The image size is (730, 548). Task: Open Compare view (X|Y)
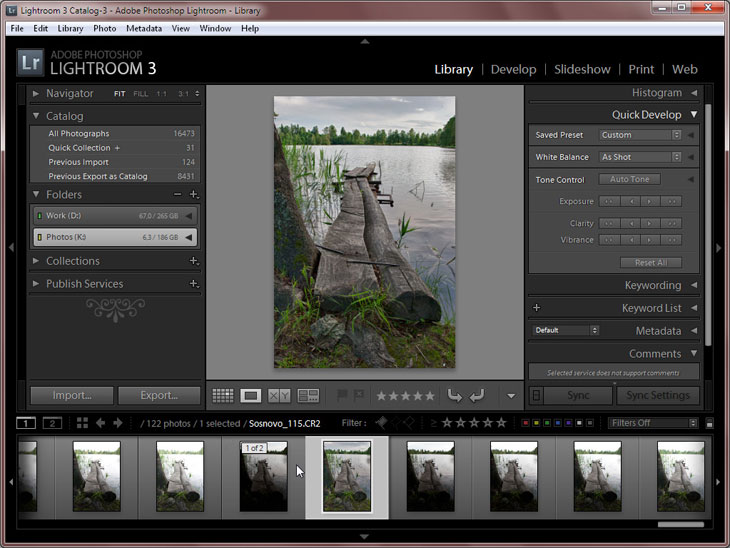[279, 396]
